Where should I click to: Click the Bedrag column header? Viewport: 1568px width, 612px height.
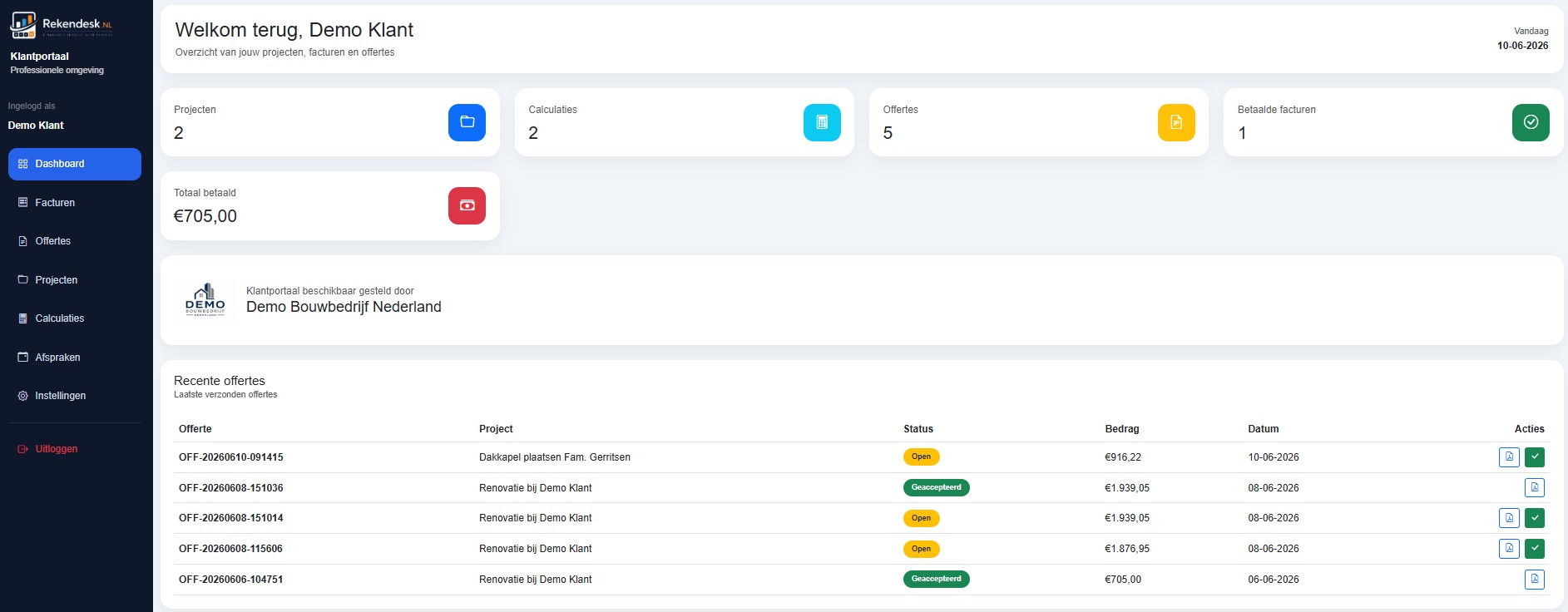pyautogui.click(x=1122, y=429)
